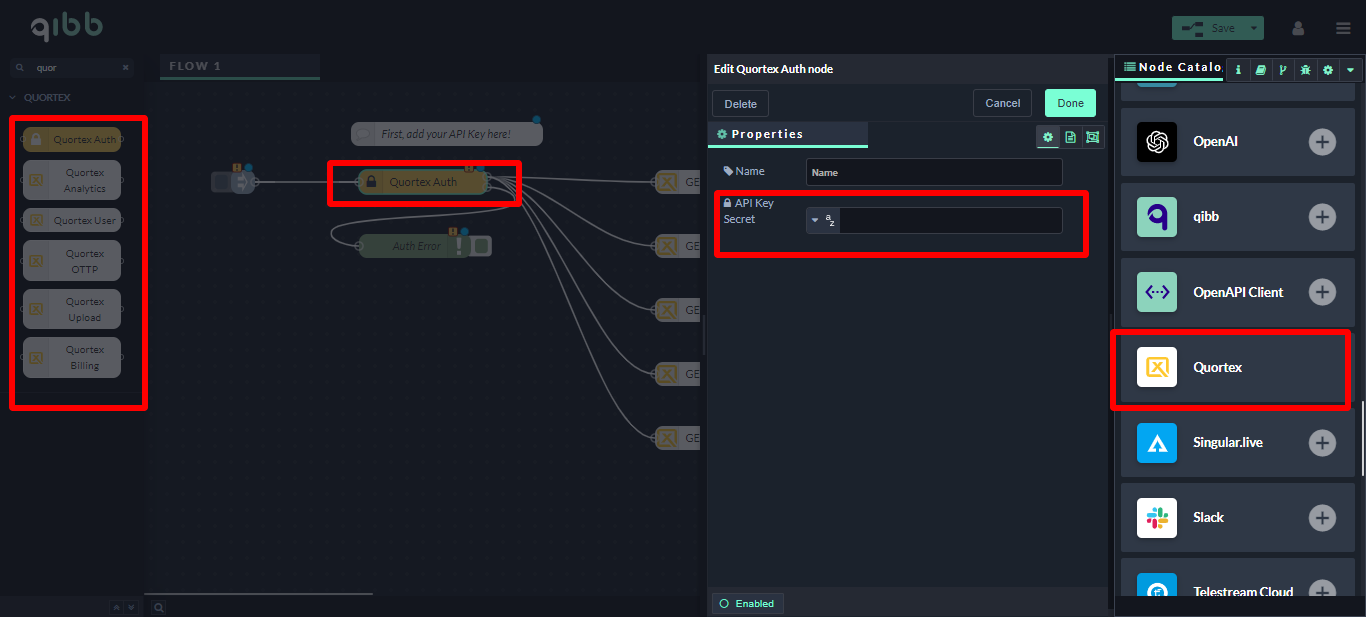Select the Flow 1 tab
1366x617 pixels.
coord(195,66)
